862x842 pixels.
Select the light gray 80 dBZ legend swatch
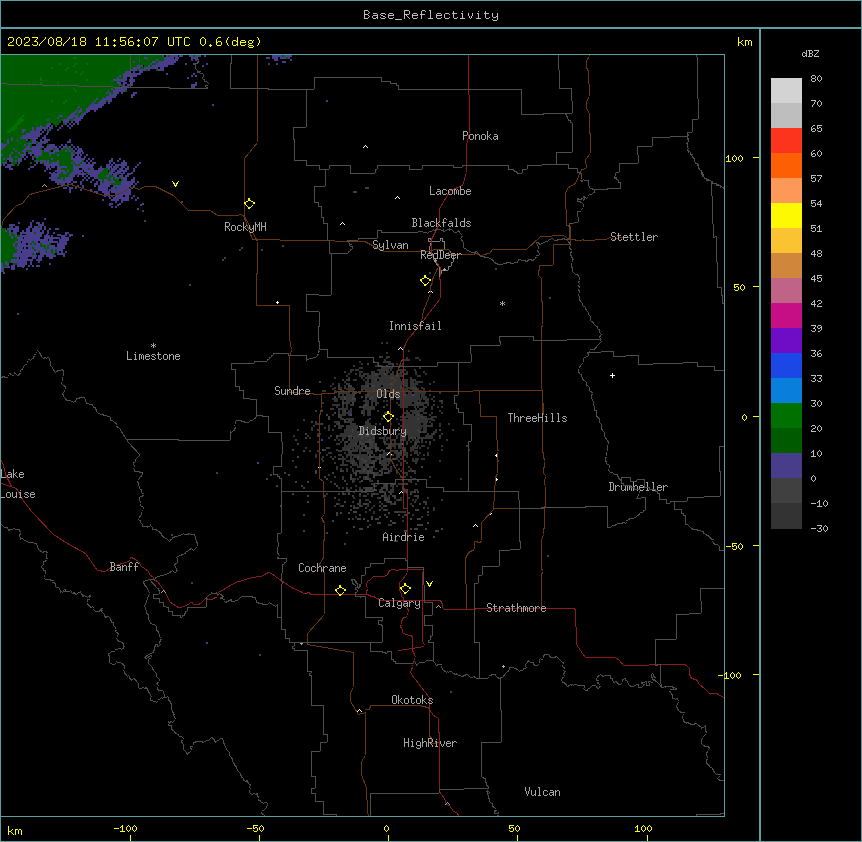tap(786, 90)
